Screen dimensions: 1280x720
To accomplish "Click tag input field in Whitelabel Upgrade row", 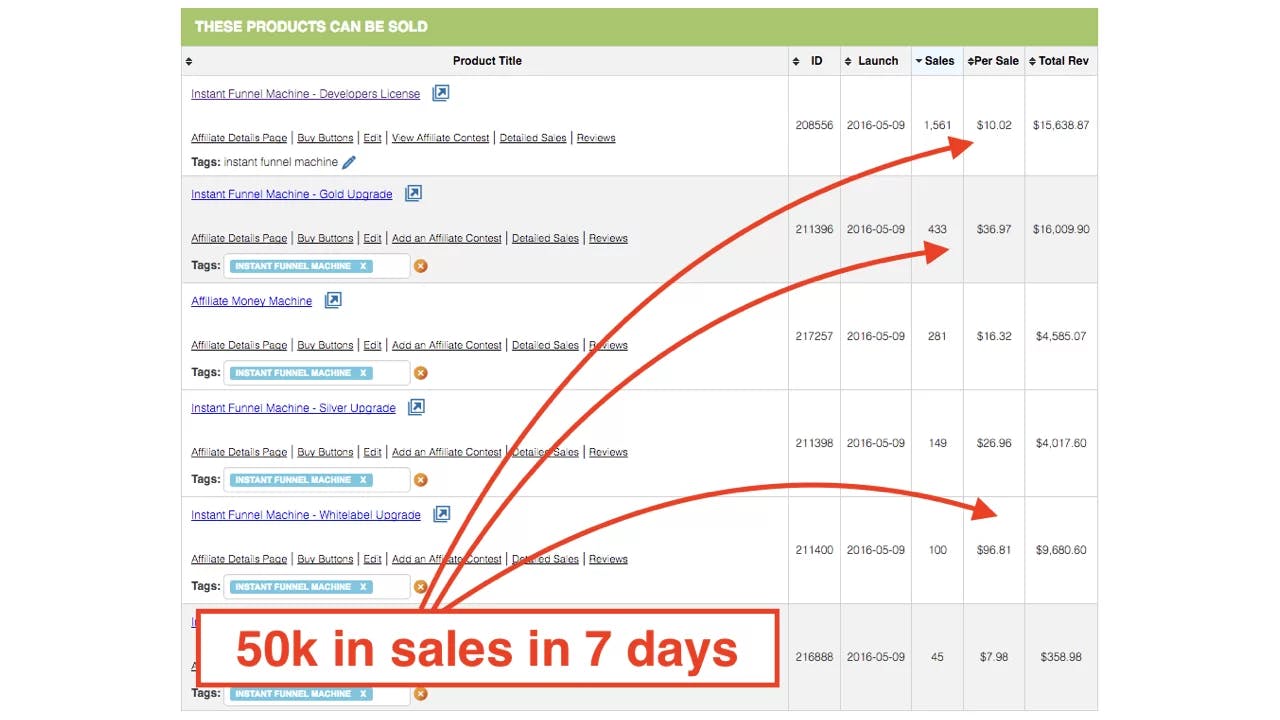I will pos(317,587).
